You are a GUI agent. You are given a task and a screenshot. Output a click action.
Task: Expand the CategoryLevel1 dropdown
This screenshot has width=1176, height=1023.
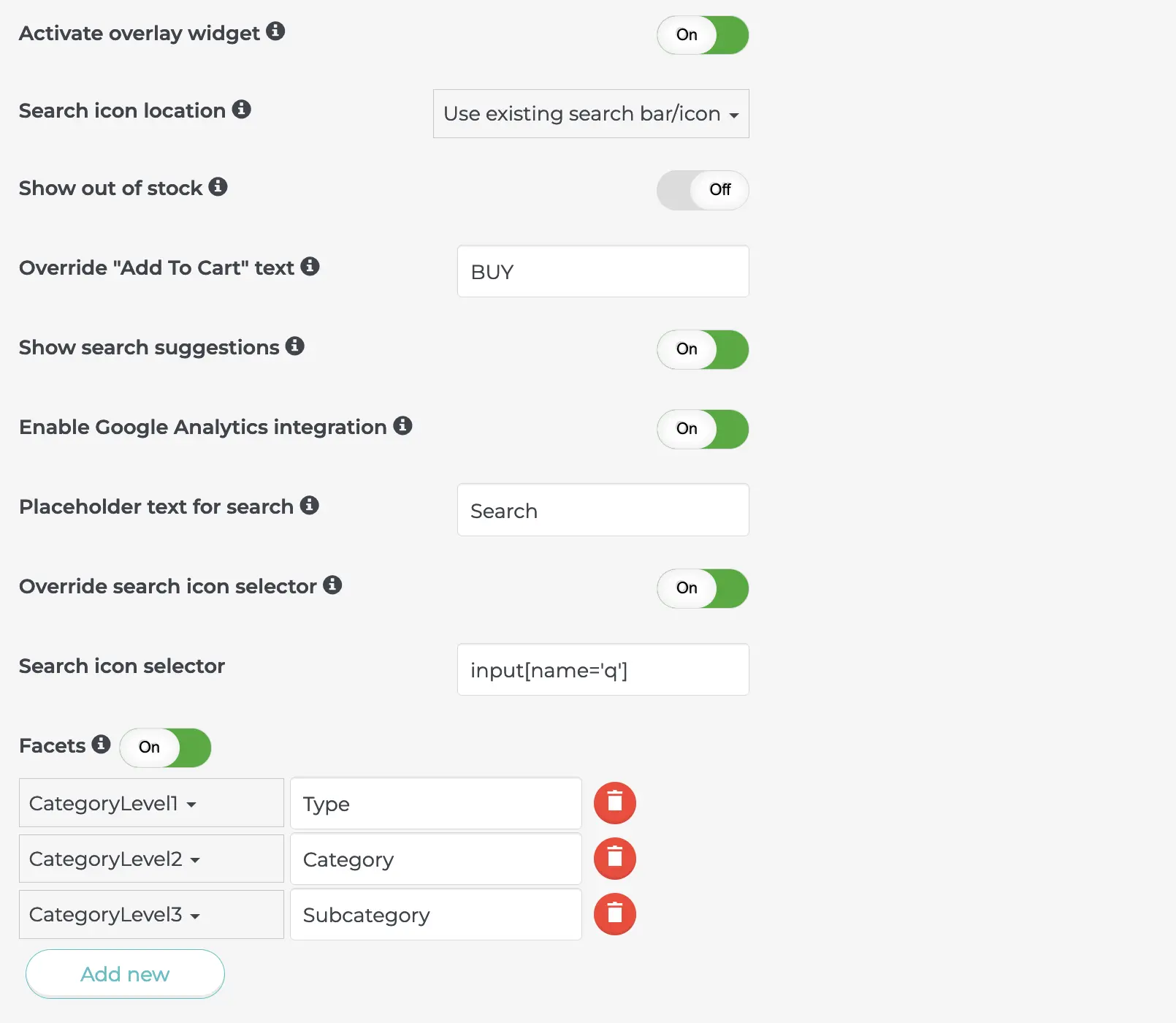pyautogui.click(x=151, y=803)
